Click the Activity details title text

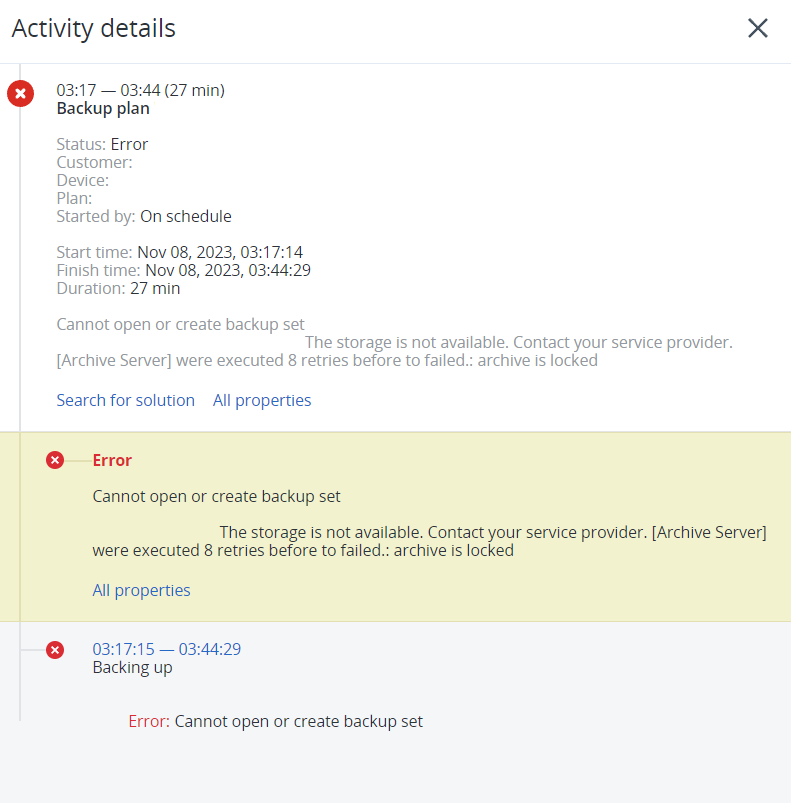(x=93, y=28)
